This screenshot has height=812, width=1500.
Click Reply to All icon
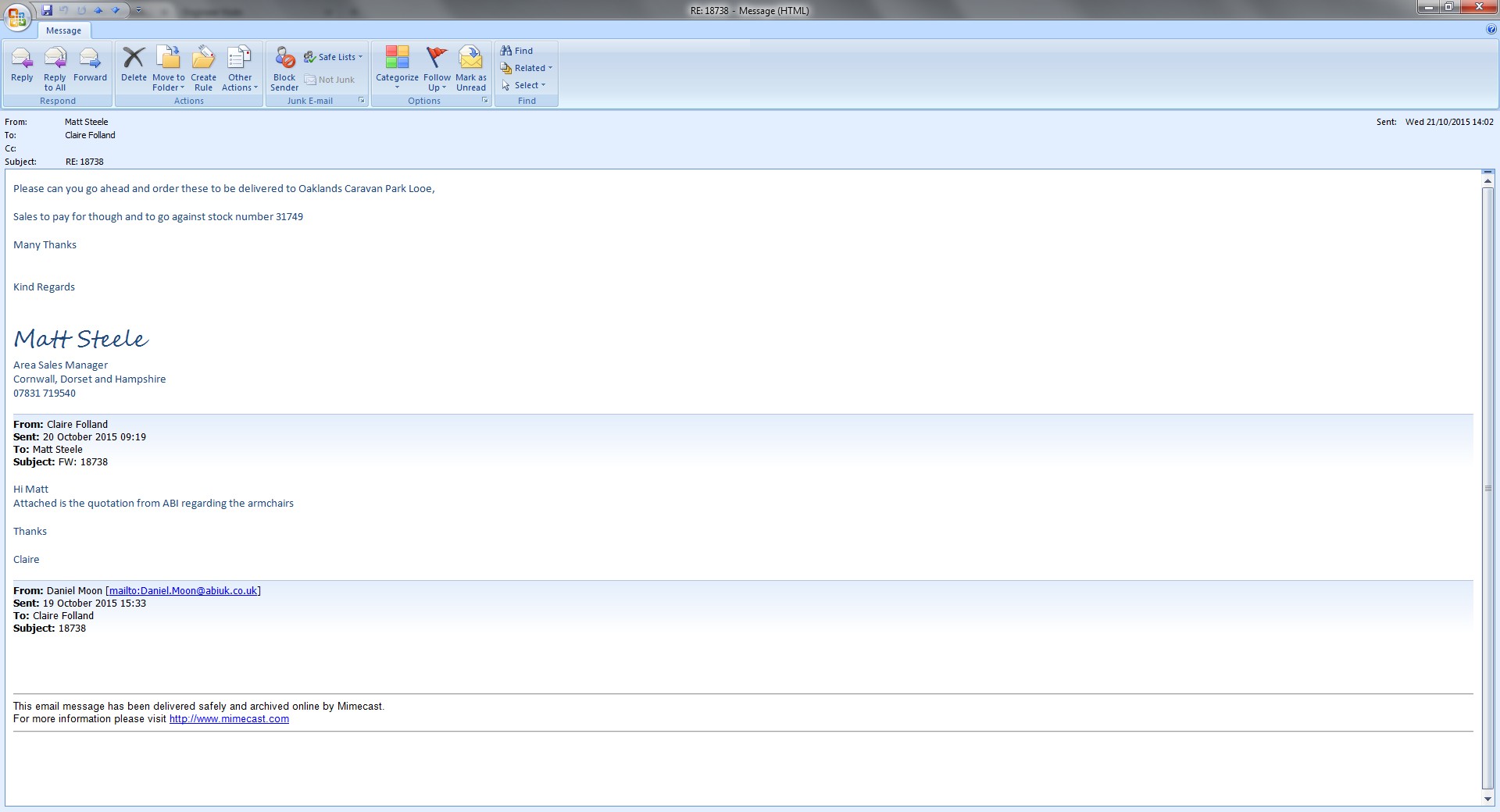(x=55, y=60)
